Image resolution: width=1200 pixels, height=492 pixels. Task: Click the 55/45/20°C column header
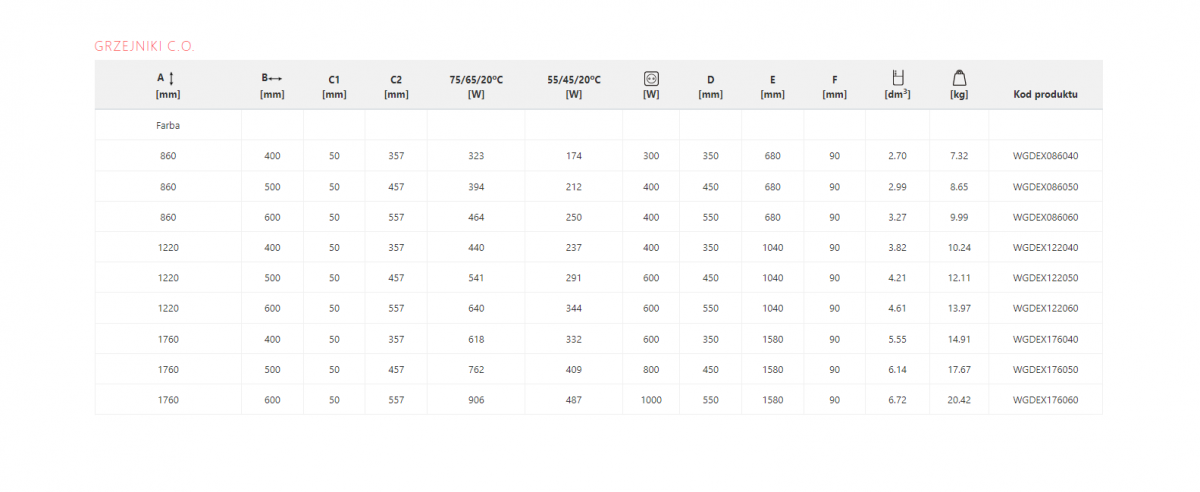click(574, 86)
